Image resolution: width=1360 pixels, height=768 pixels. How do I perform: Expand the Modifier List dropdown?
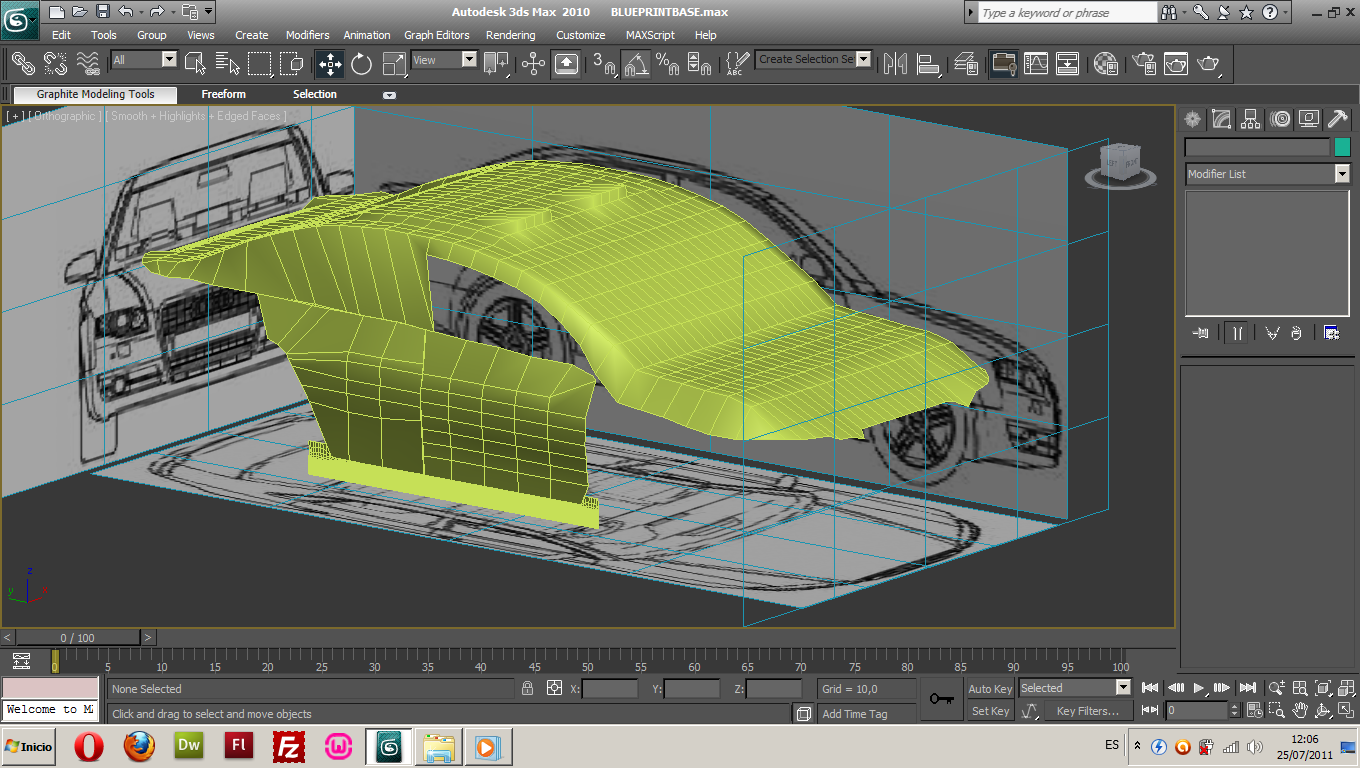pos(1342,174)
